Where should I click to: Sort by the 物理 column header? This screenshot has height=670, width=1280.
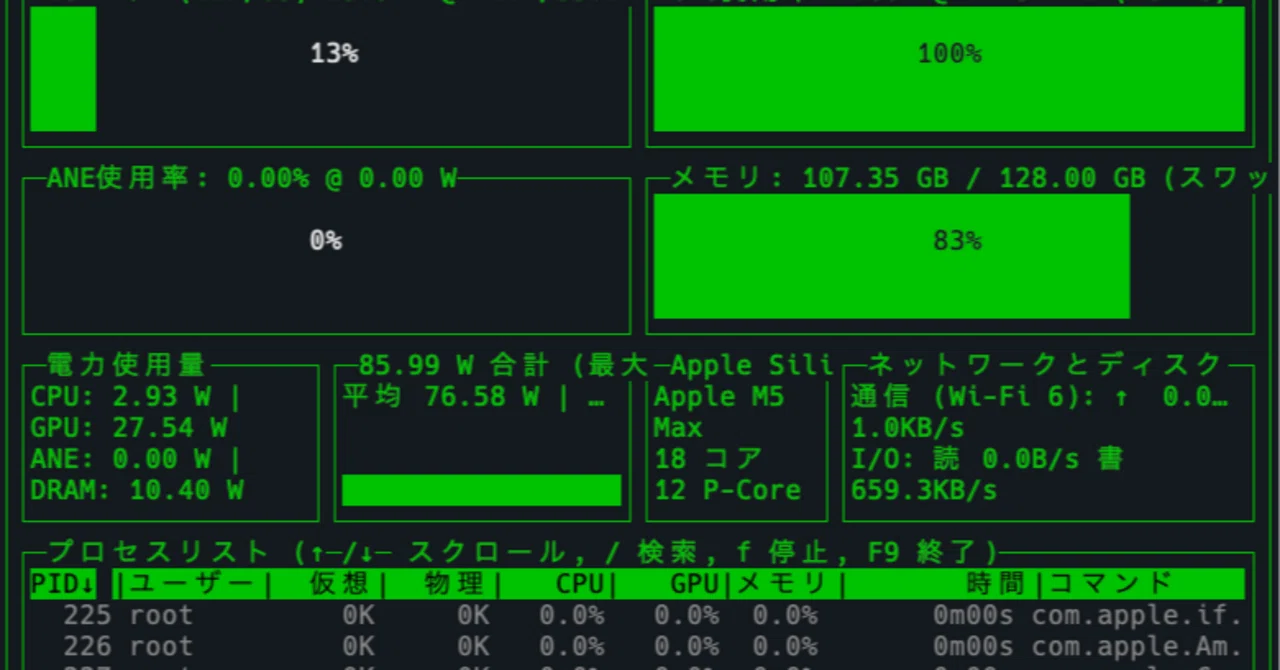[x=453, y=584]
